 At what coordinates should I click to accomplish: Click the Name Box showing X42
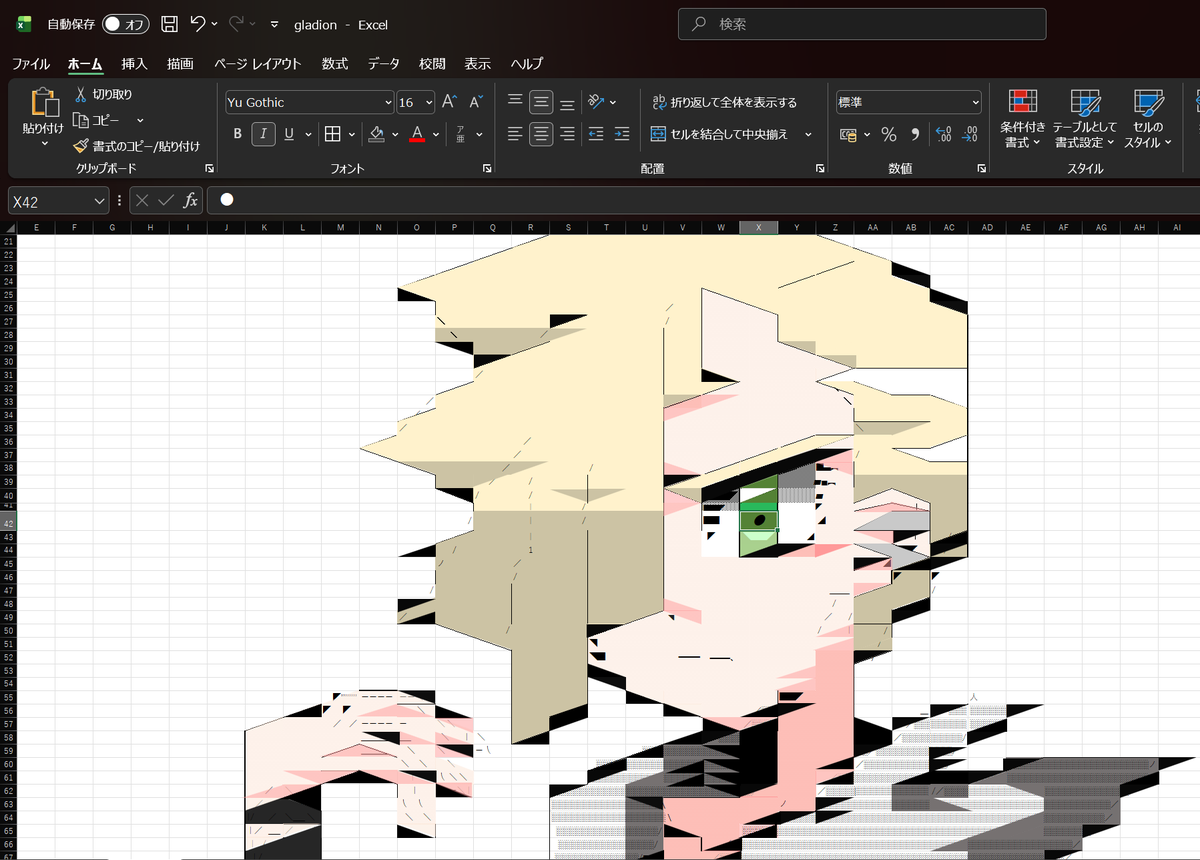click(58, 201)
